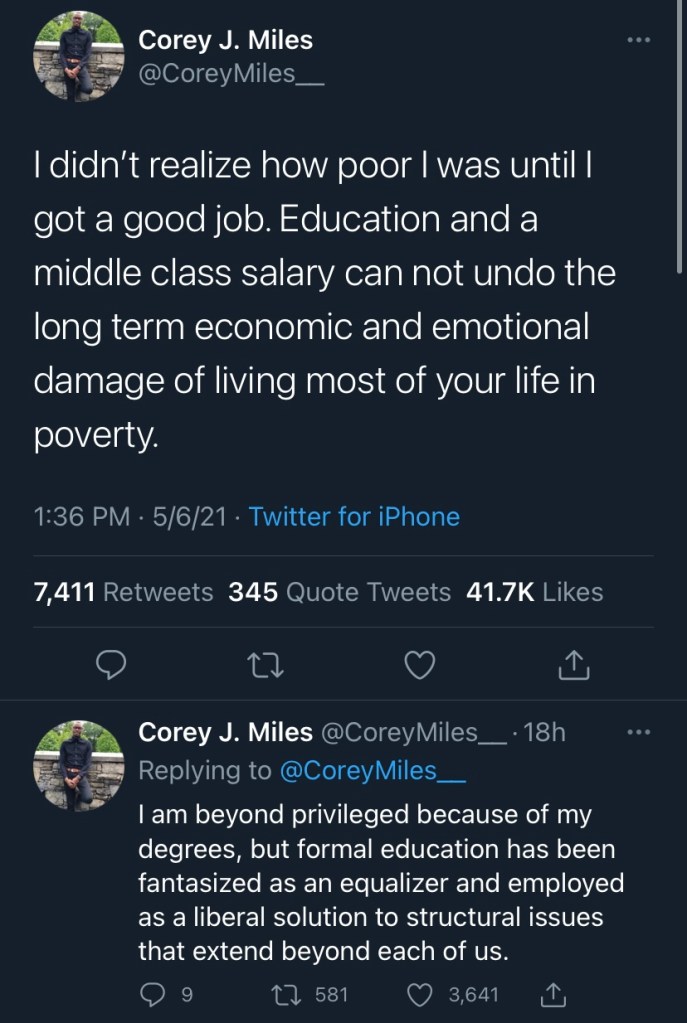Open the Twitter for iPhone link

(x=354, y=517)
